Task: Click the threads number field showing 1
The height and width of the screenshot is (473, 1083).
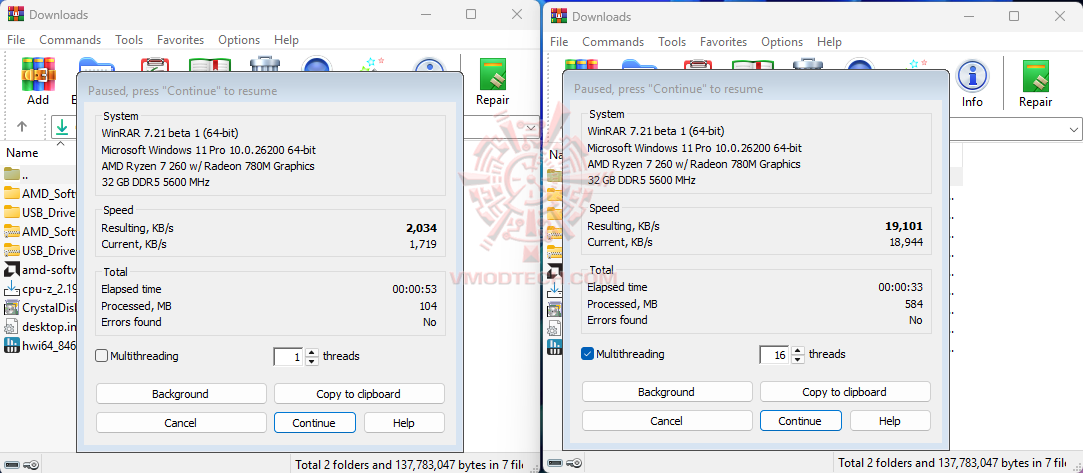Action: click(289, 357)
